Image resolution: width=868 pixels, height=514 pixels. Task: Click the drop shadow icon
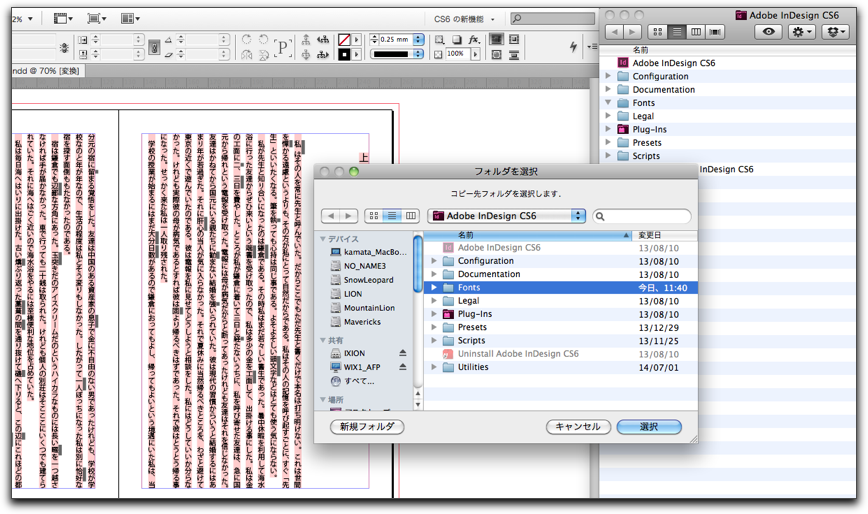457,40
